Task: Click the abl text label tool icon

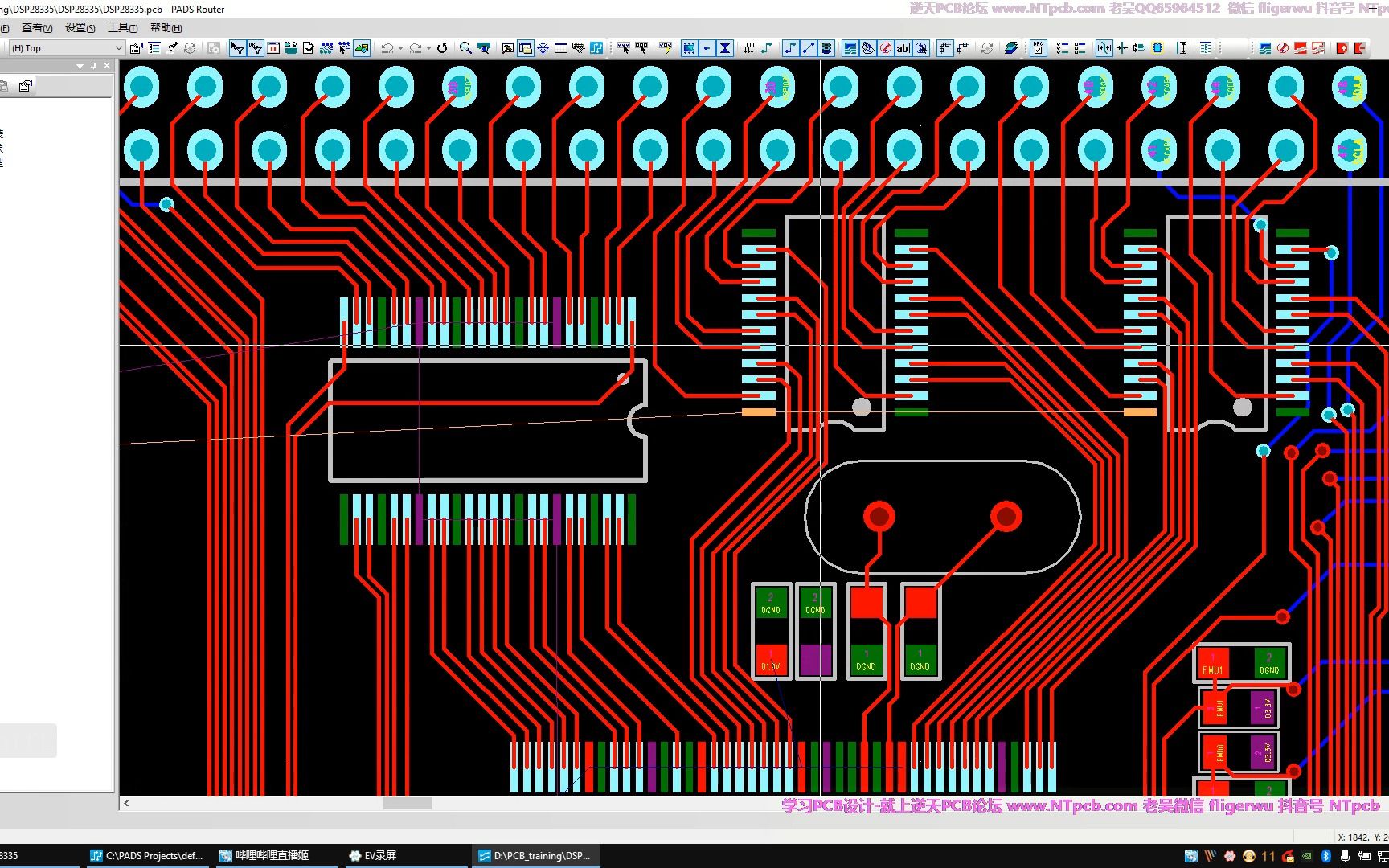Action: pos(903,48)
